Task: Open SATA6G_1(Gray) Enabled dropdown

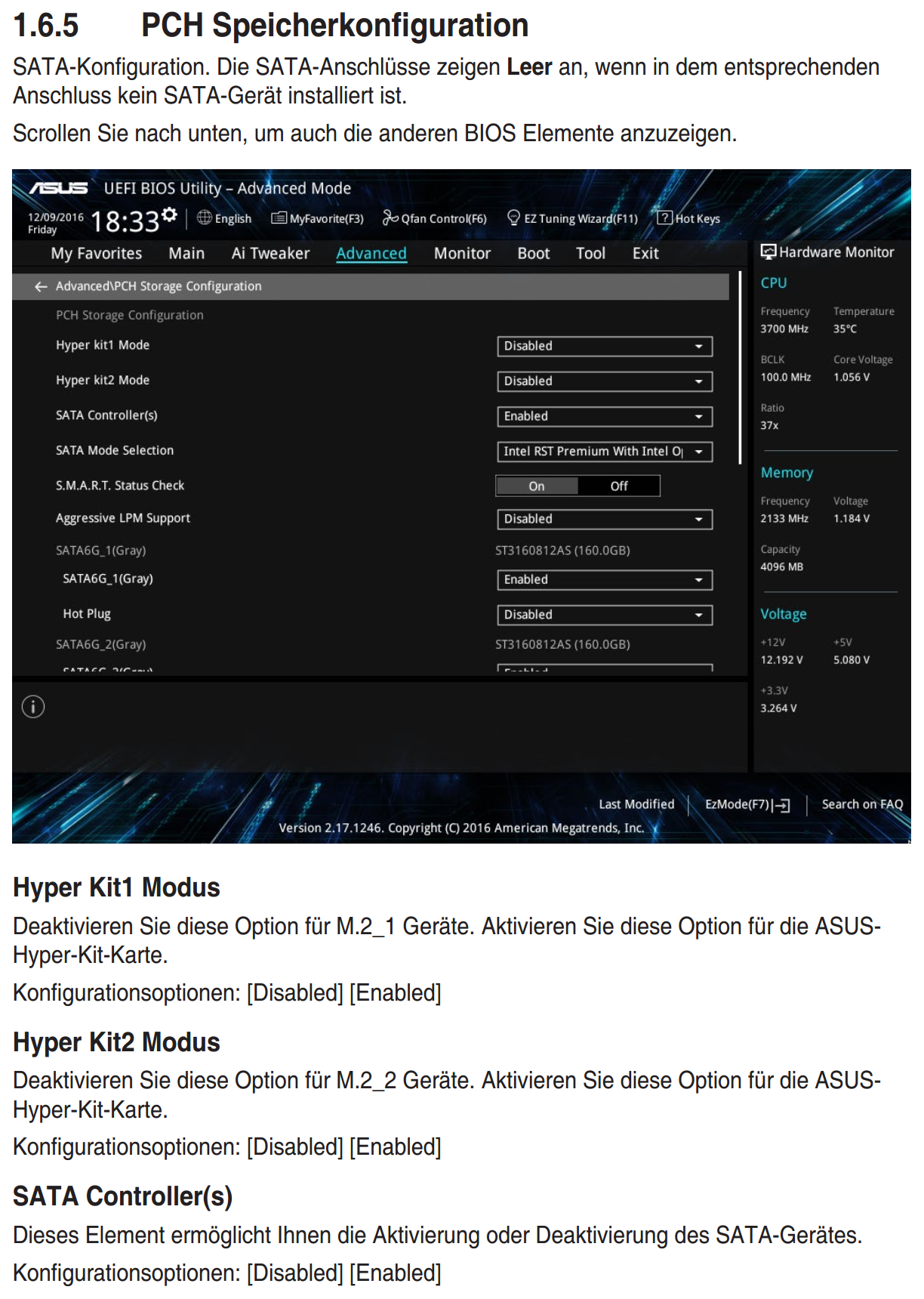Action: click(605, 579)
